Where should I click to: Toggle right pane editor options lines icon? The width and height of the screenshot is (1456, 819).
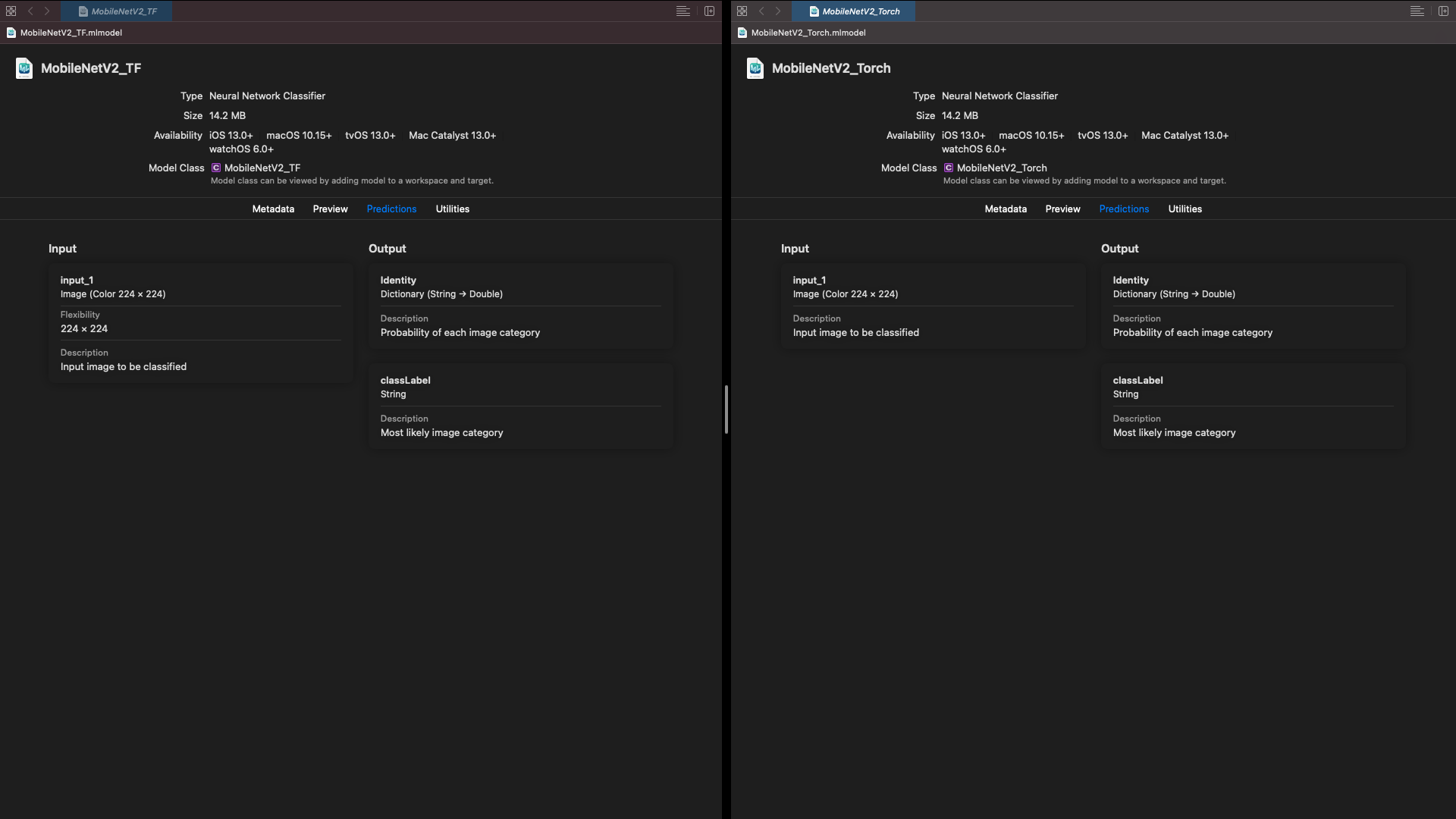point(1417,11)
